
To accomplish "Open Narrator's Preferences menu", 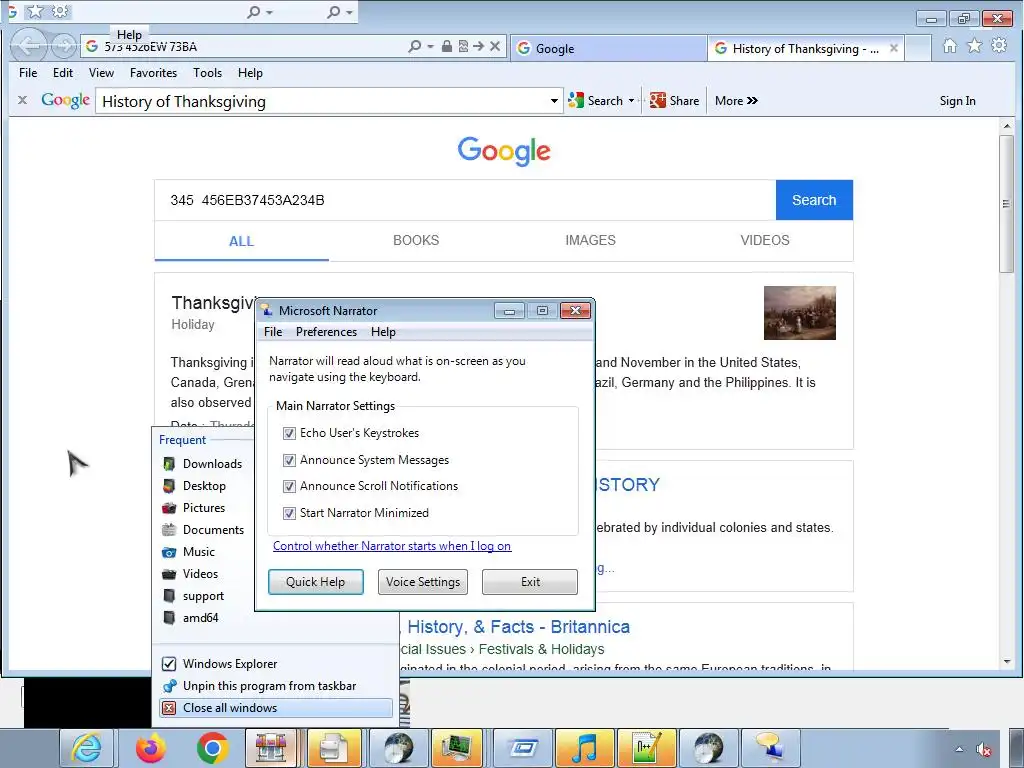I will coord(326,332).
